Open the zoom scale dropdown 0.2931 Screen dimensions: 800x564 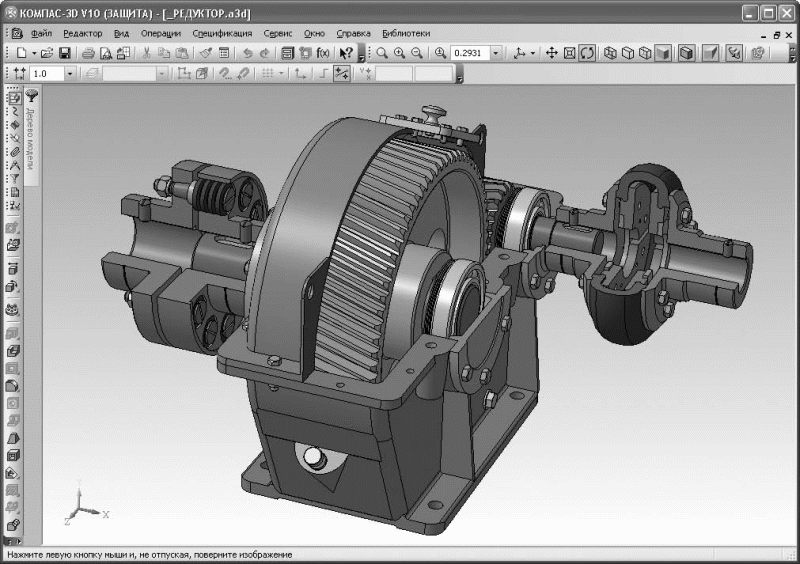497,52
